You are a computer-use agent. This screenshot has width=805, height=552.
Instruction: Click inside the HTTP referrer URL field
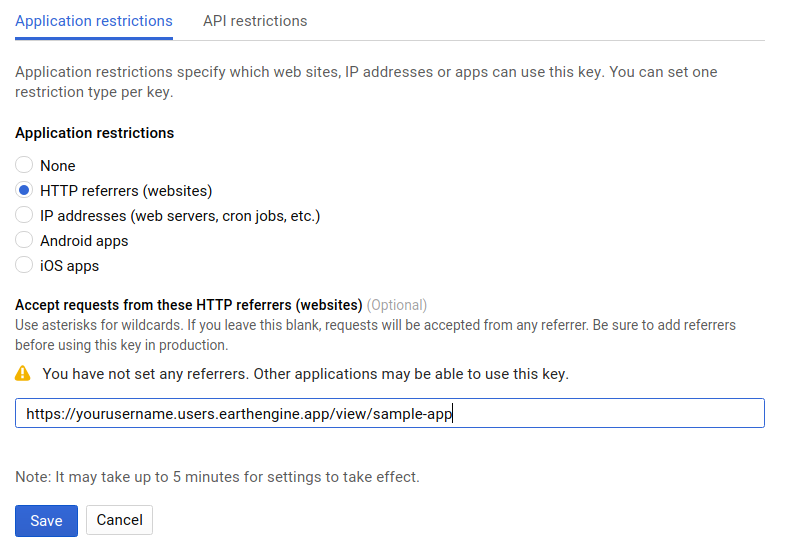(x=390, y=414)
